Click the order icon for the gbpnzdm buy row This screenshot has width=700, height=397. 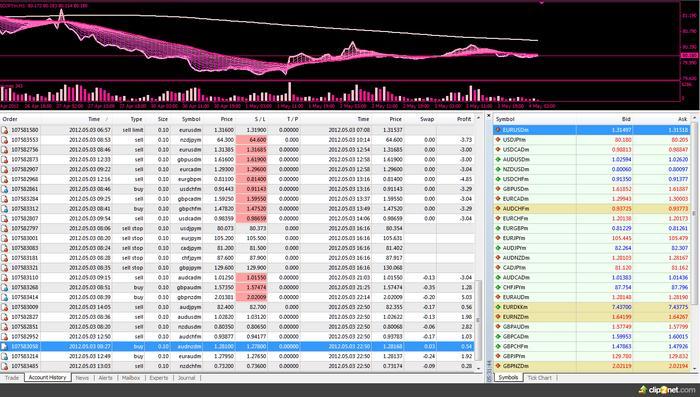click(x=4, y=297)
